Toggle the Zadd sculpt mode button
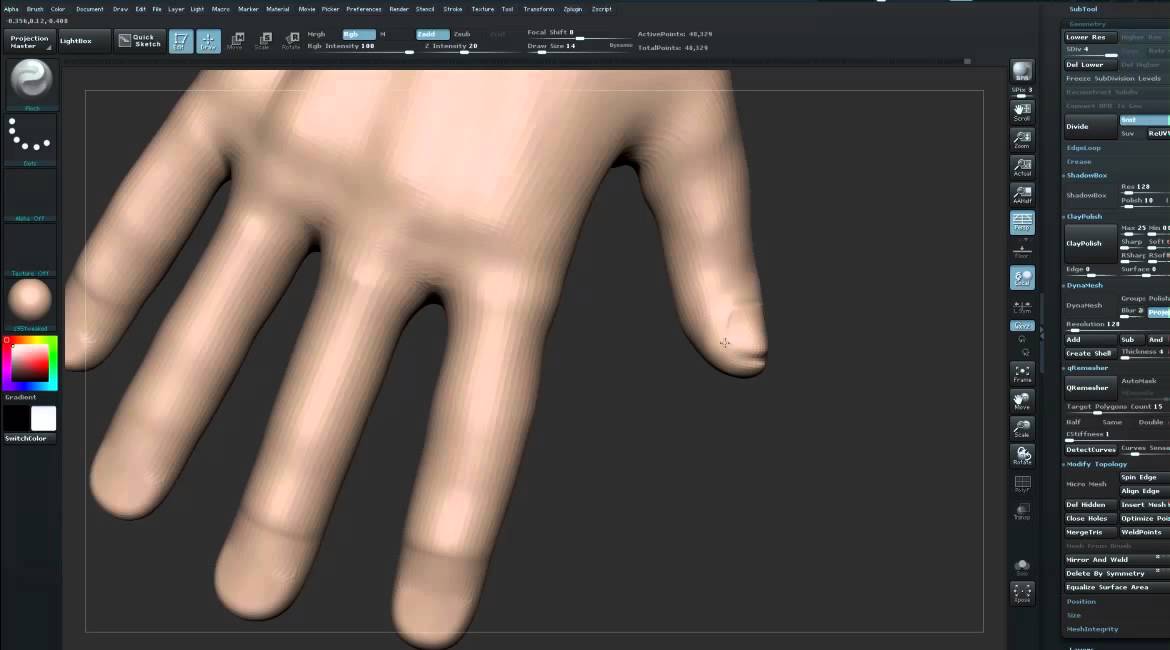This screenshot has width=1170, height=650. [432, 34]
